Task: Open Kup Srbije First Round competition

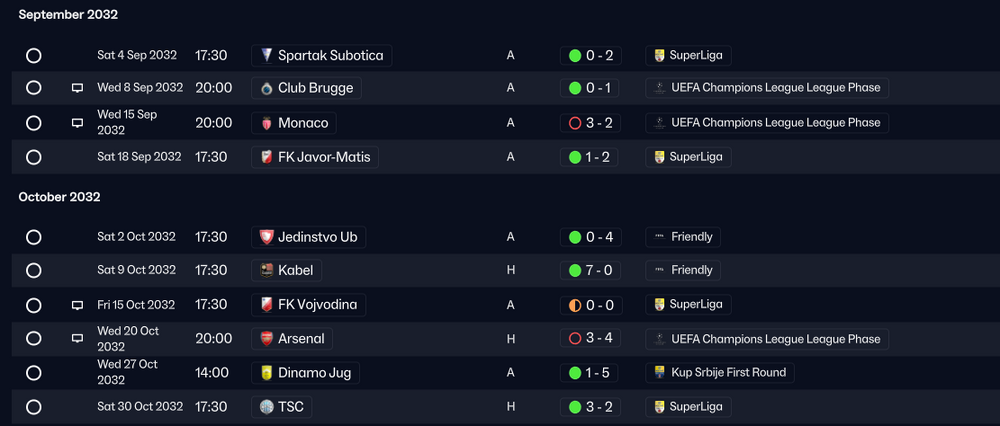Action: pos(720,372)
